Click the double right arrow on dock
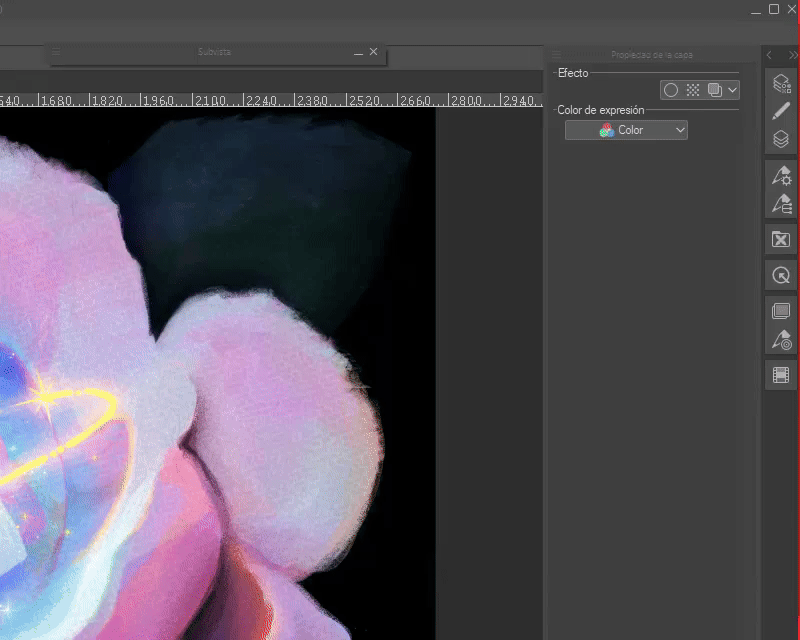Viewport: 800px width, 640px height. coord(792,55)
